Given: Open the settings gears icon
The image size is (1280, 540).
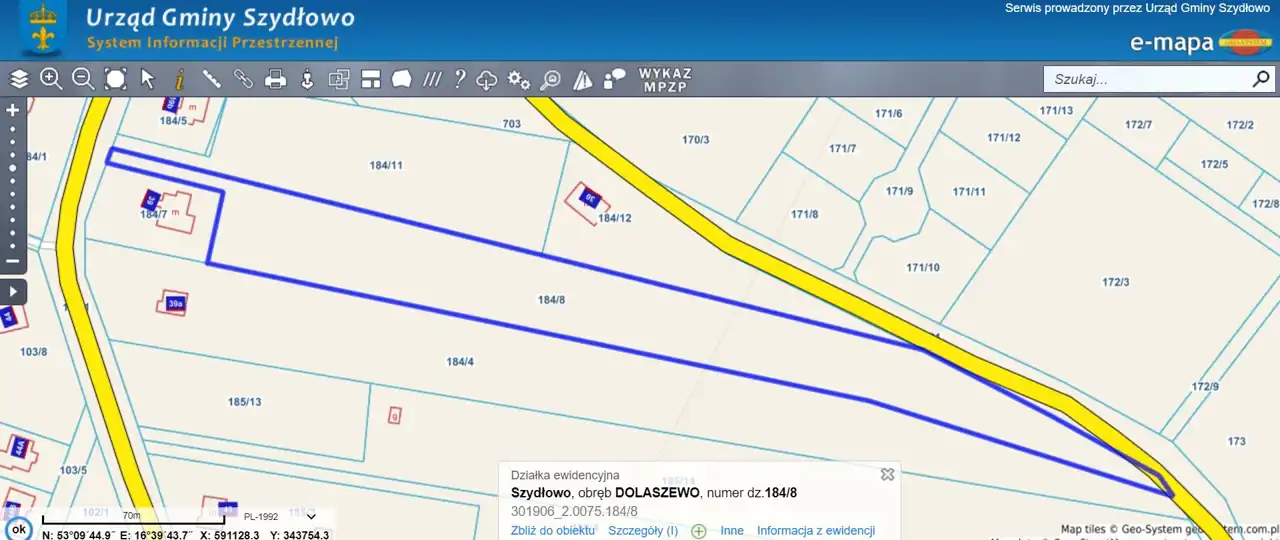Looking at the screenshot, I should (x=519, y=79).
